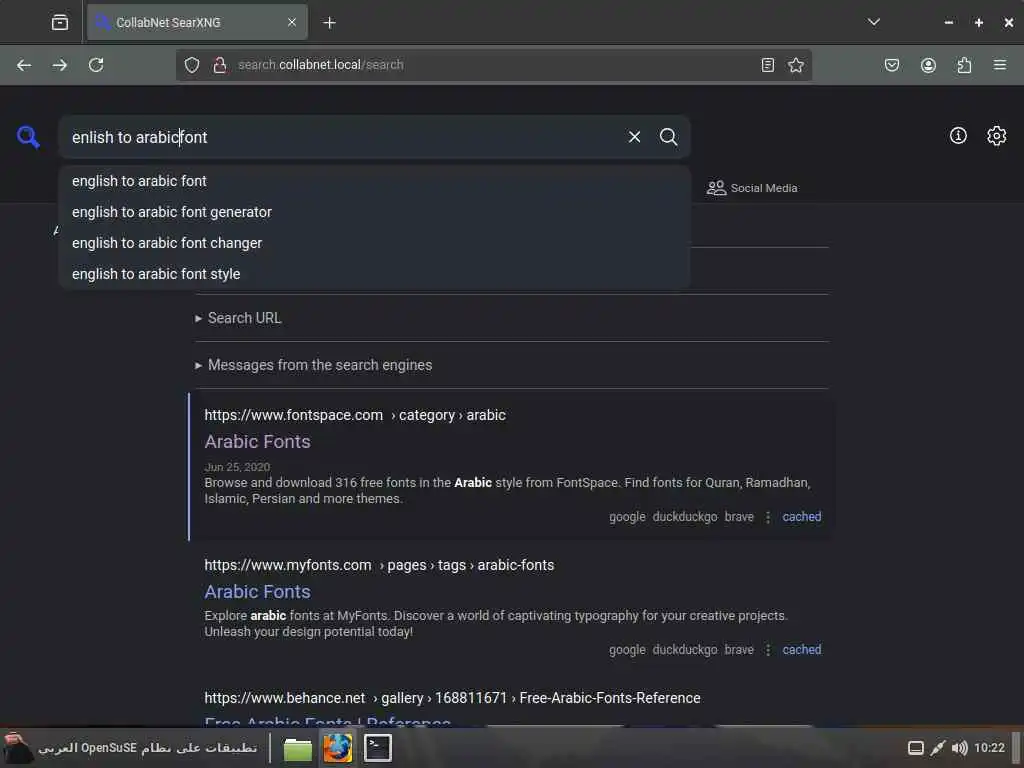
Task: Choose suggestion 'english to arabic font style'
Action: tap(374, 274)
